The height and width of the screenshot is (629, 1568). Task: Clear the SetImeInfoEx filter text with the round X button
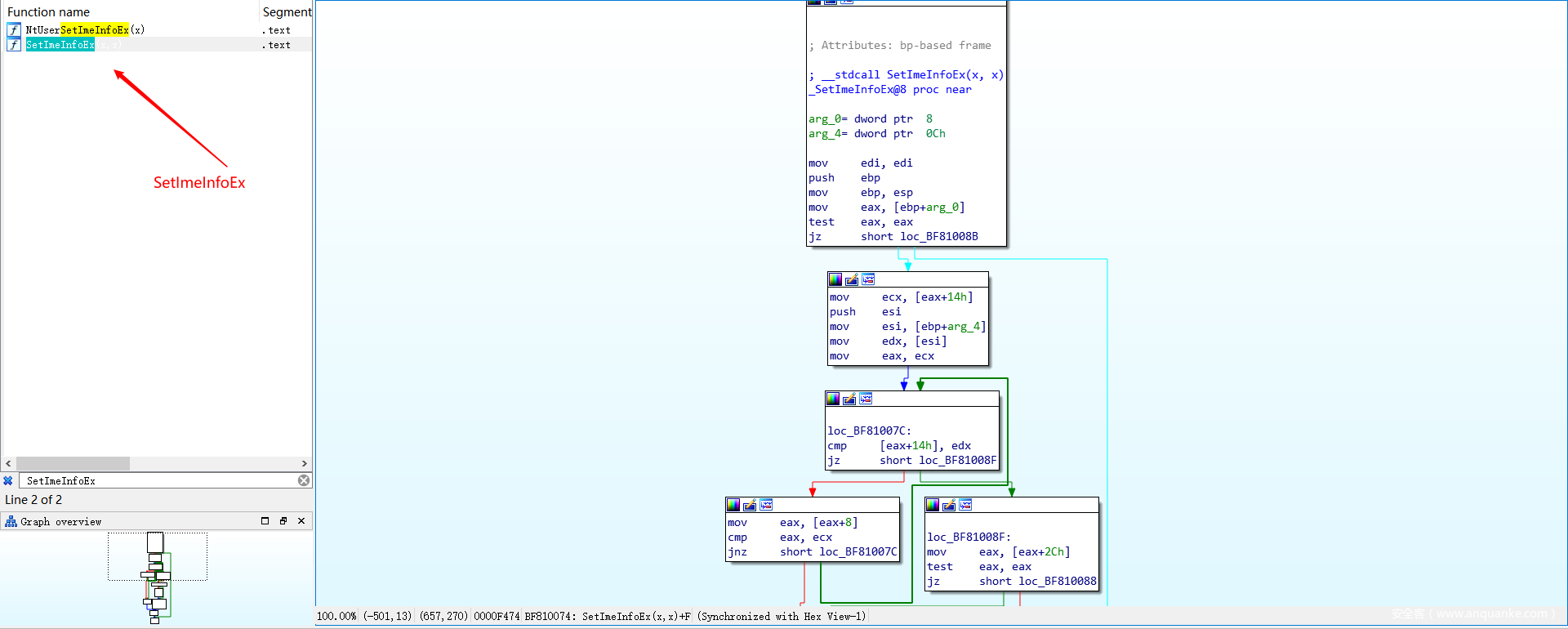(304, 480)
